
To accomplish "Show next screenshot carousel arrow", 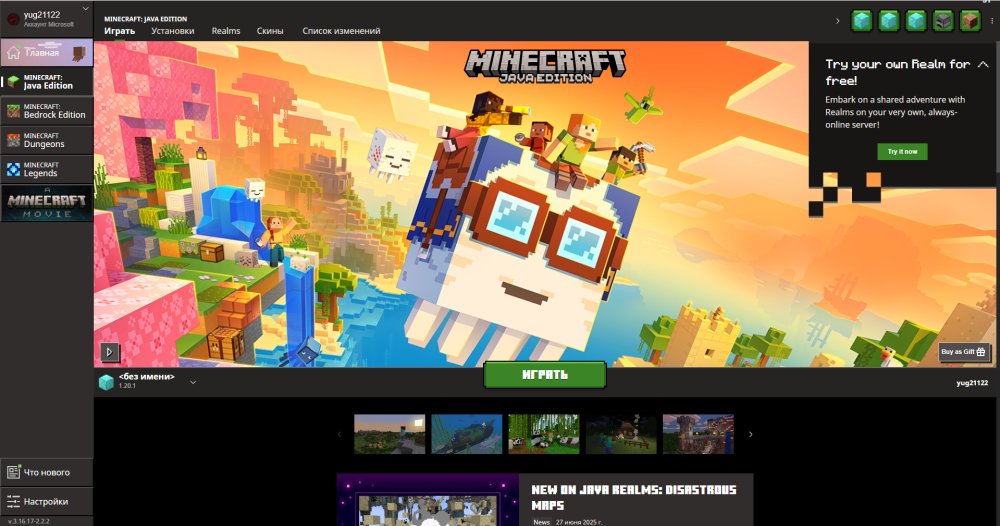I will pos(751,434).
